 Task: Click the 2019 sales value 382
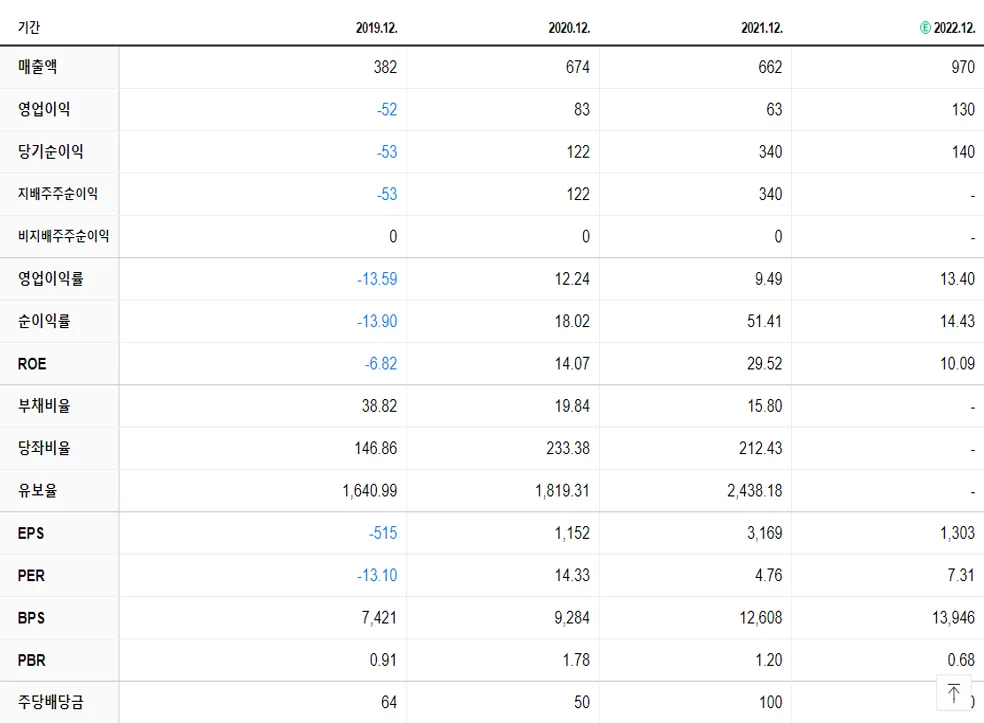(x=385, y=67)
